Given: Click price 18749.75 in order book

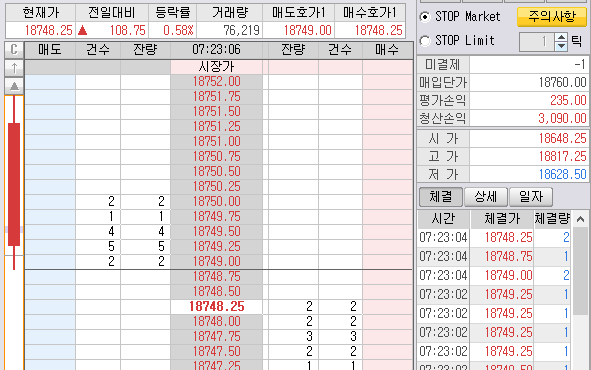Looking at the screenshot, I should [x=216, y=217].
